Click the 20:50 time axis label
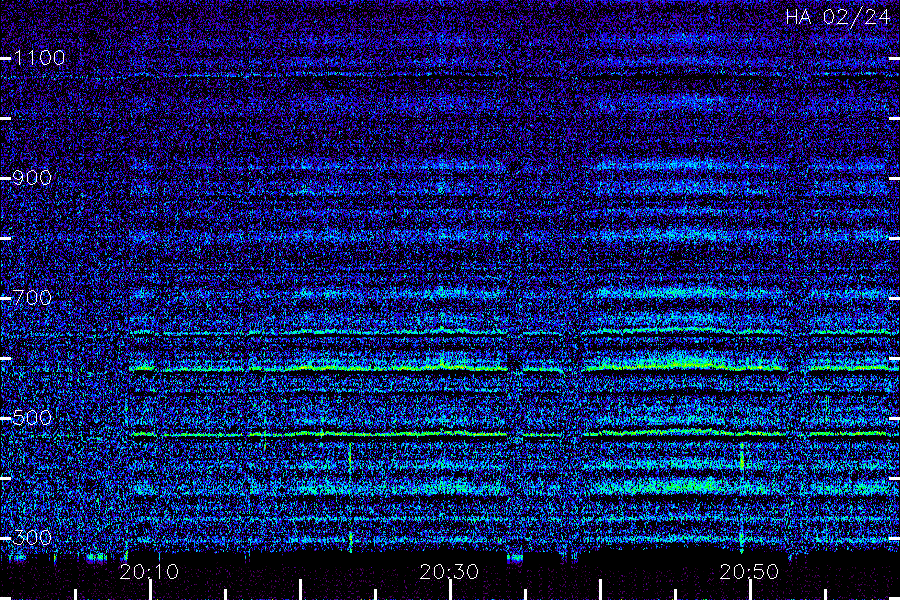900x600 pixels. 749,572
